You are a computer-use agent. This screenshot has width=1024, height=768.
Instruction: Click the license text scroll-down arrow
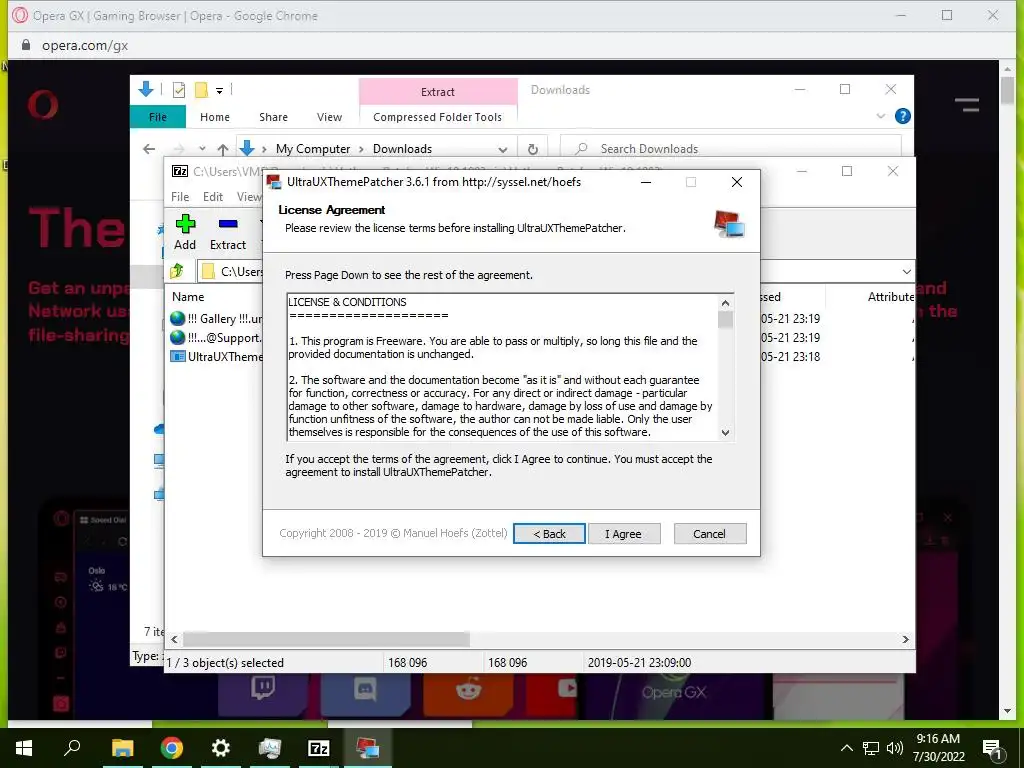click(725, 432)
